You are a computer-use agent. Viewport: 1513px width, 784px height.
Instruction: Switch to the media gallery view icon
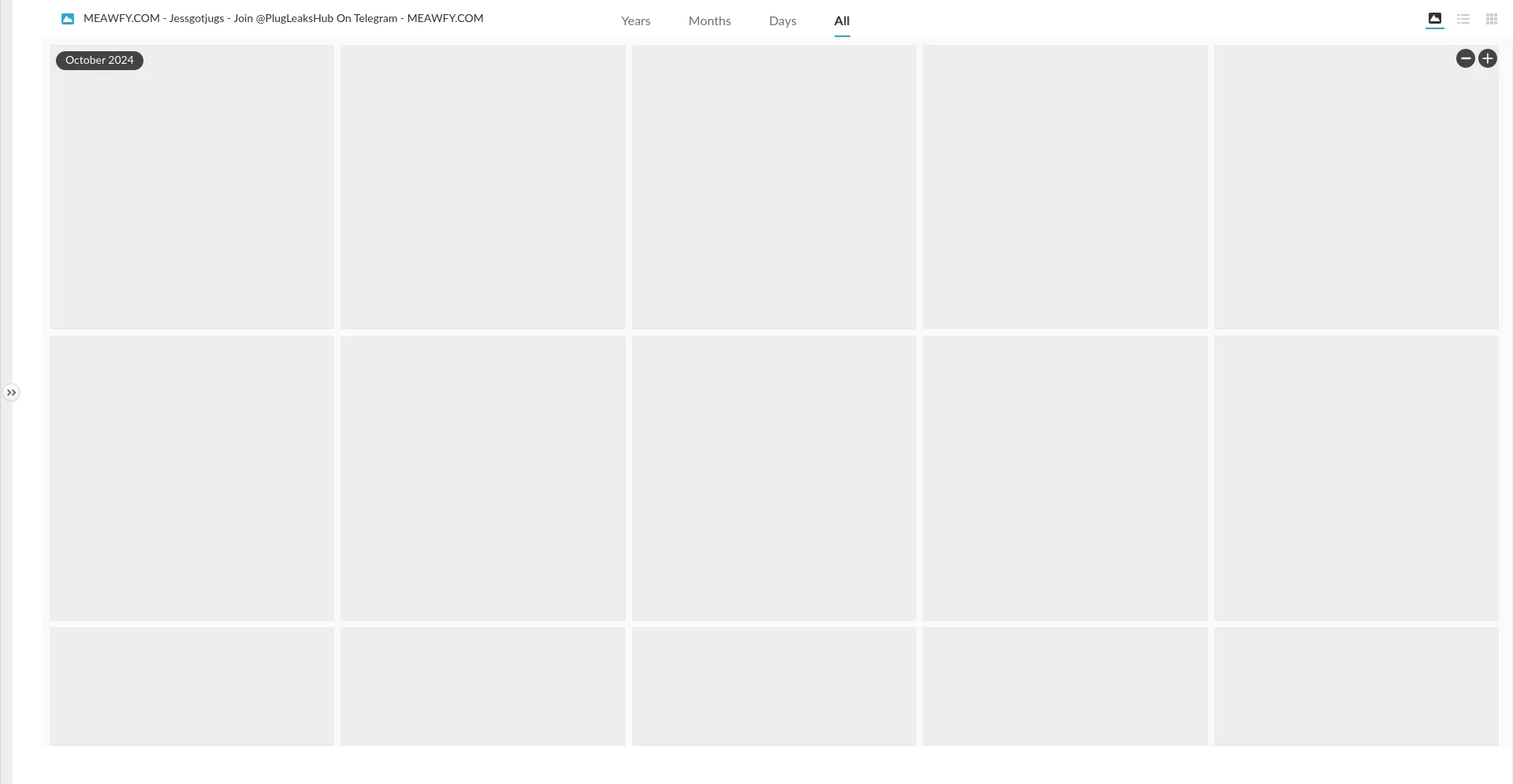(1434, 19)
